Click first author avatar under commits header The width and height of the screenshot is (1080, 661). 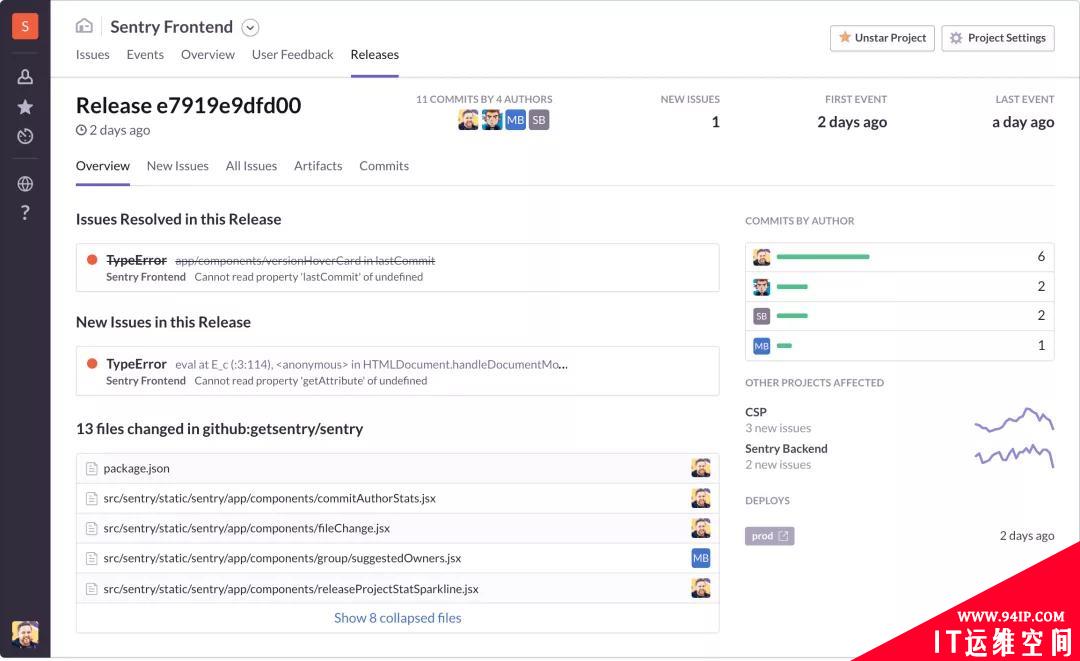click(x=468, y=120)
